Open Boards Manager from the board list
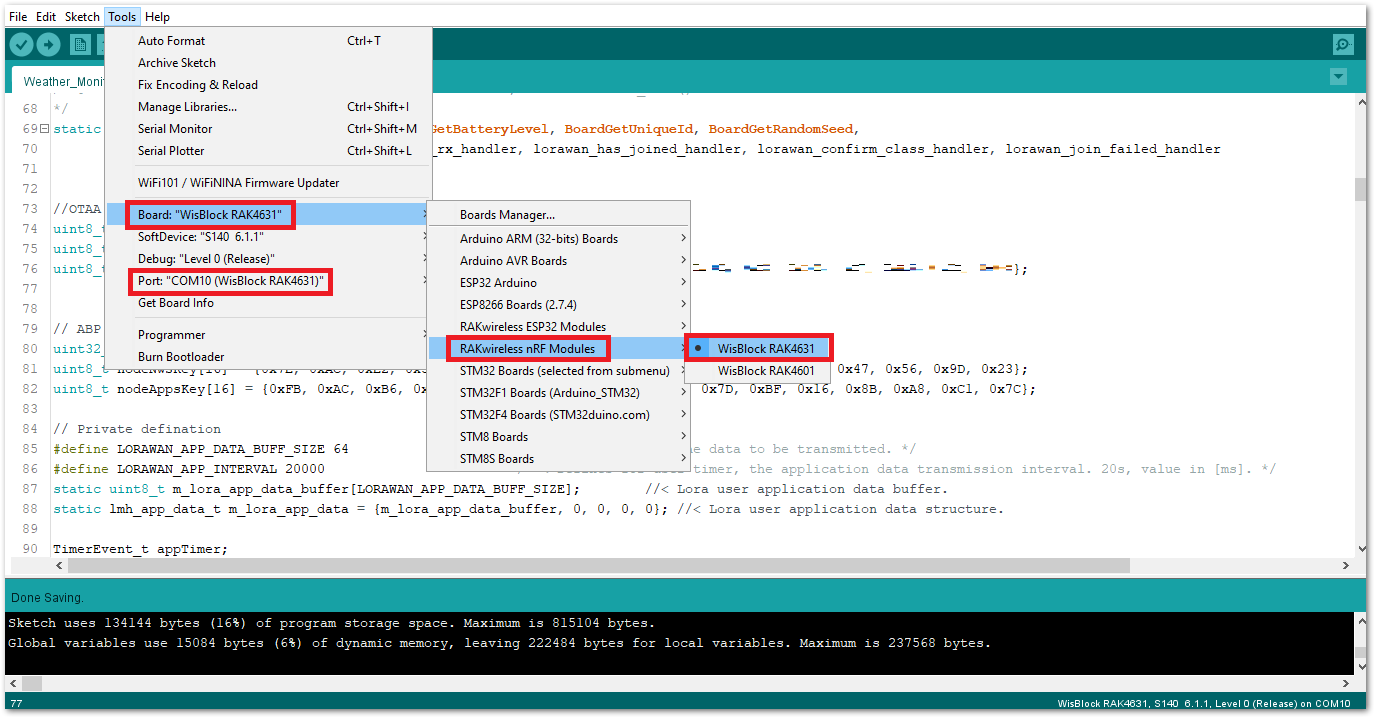Viewport: 1375px width, 718px height. click(x=507, y=215)
